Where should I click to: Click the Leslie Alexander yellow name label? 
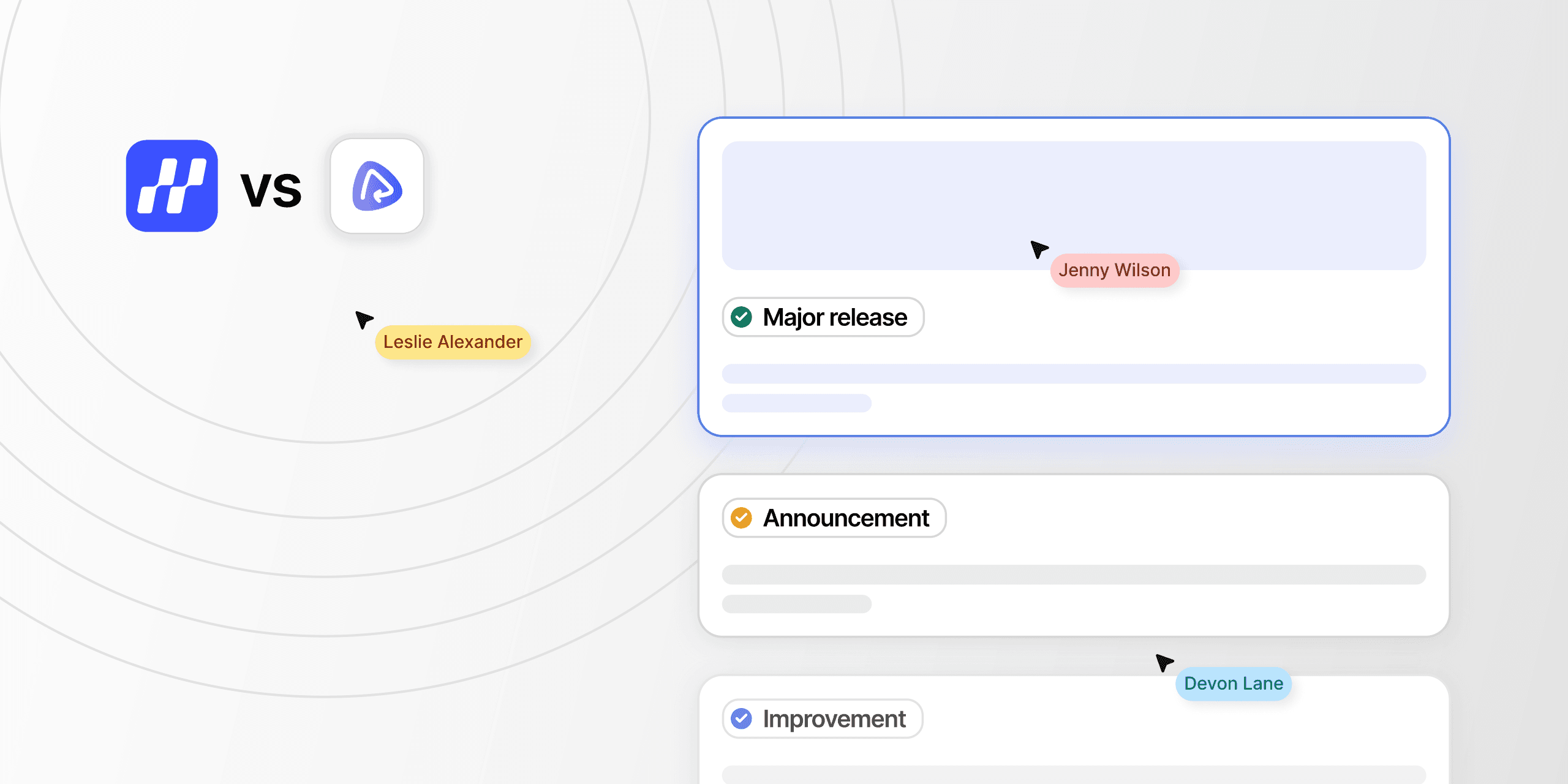click(x=453, y=342)
